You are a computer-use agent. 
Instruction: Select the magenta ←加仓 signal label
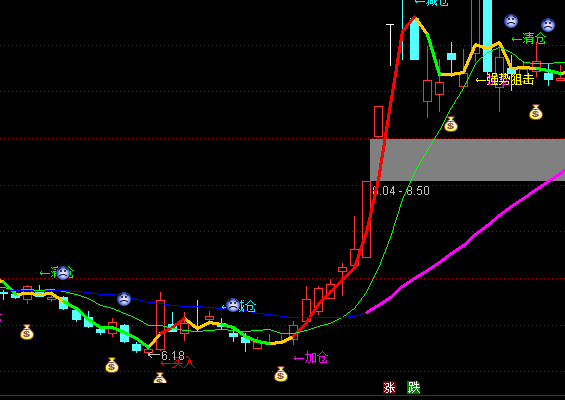(x=311, y=357)
